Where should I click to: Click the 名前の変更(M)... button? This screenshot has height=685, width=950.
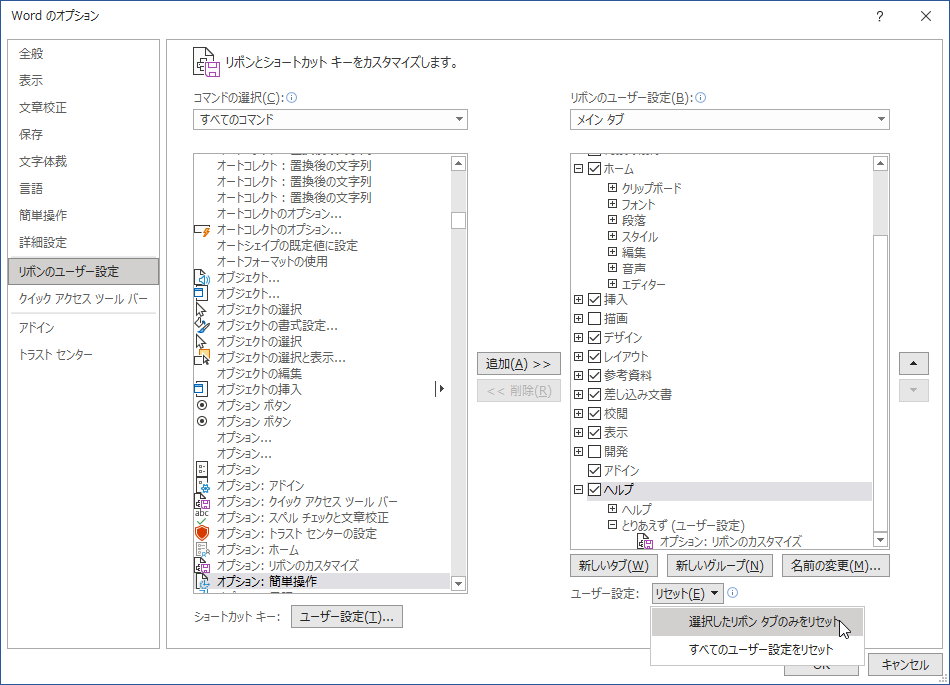click(x=835, y=566)
